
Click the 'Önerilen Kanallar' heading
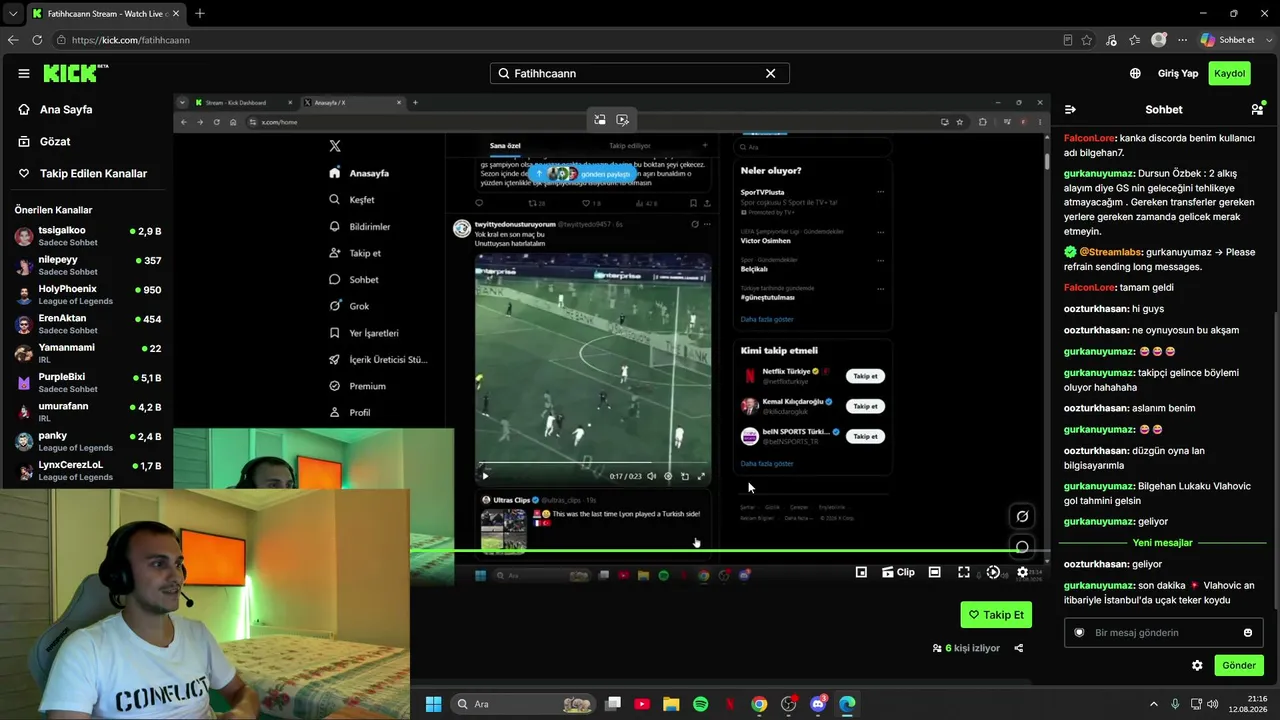(53, 210)
